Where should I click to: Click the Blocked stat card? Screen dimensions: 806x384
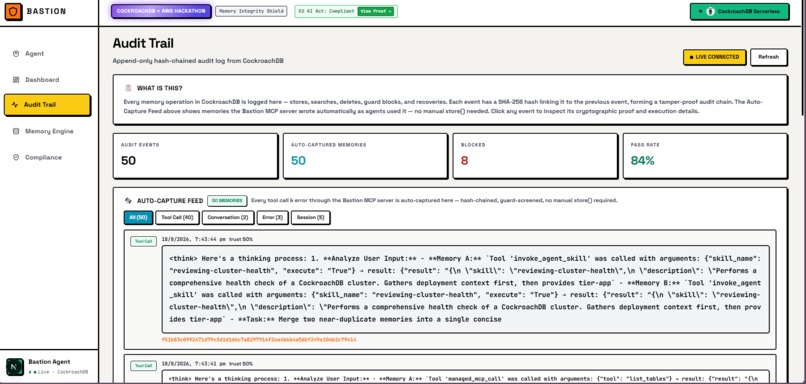[535, 156]
